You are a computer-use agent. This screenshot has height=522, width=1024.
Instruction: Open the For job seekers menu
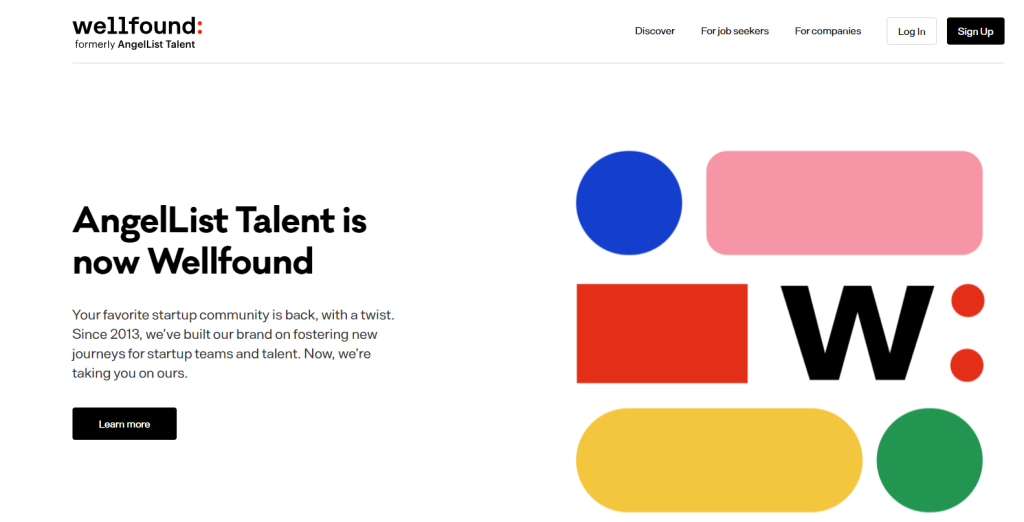735,31
